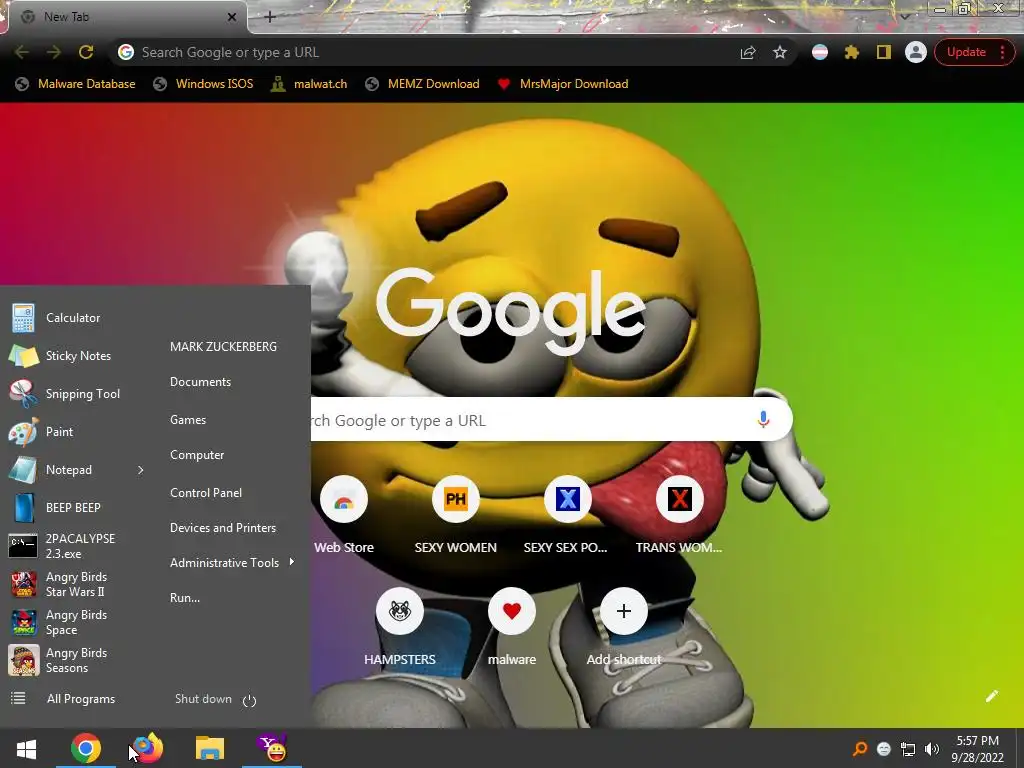Click the Windows Start button
The width and height of the screenshot is (1024, 768).
[26, 748]
